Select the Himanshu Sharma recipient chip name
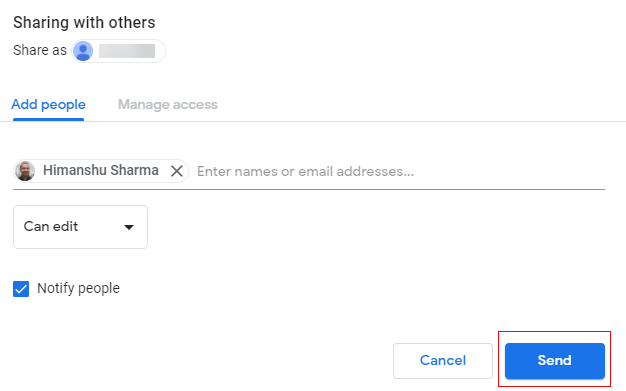626x391 pixels. [101, 170]
